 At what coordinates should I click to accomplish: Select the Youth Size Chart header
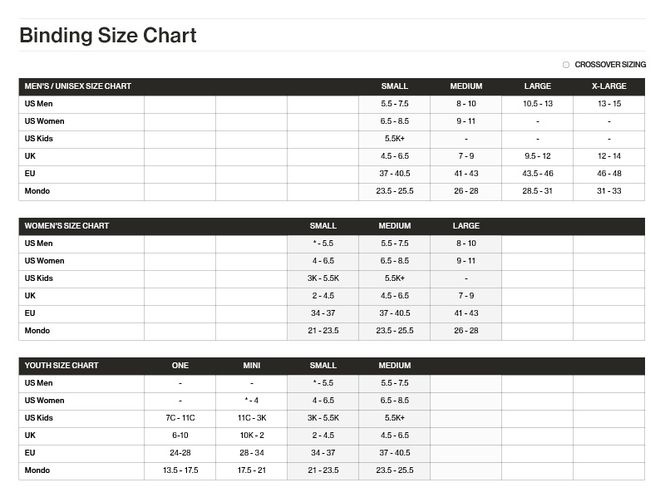click(x=61, y=365)
